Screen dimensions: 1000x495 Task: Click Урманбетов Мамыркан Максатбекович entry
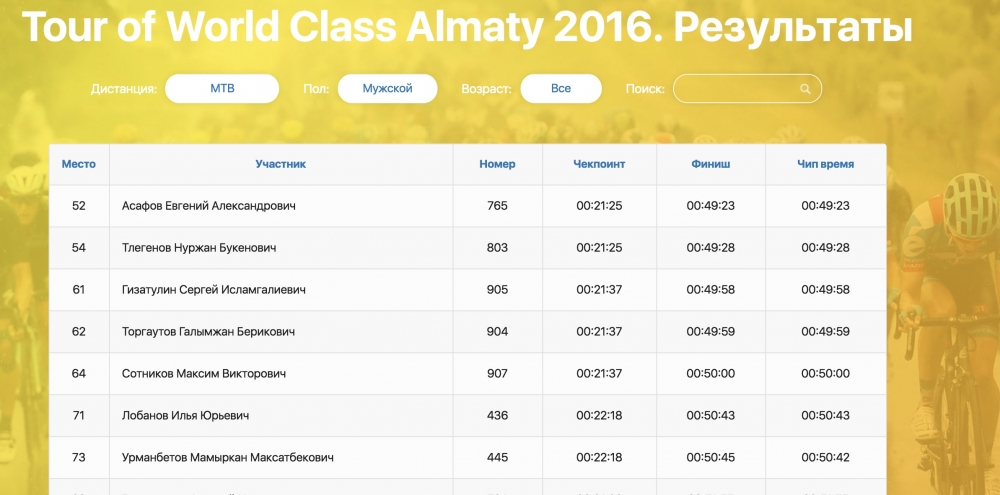[227, 458]
